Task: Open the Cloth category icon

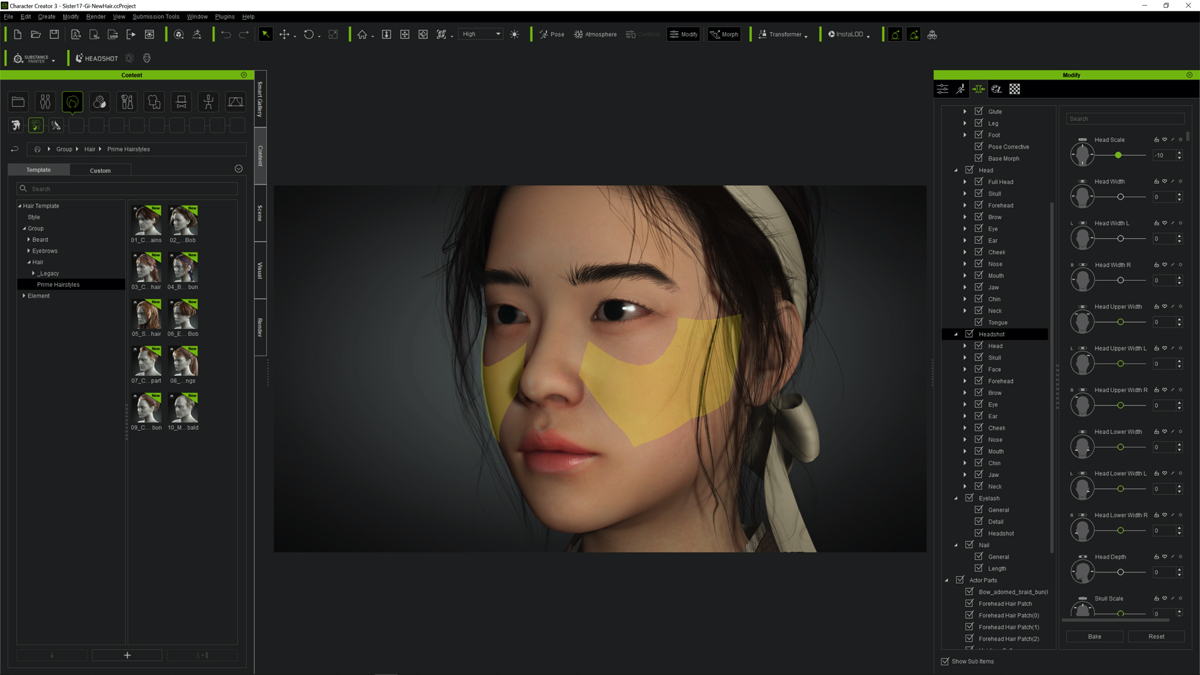Action: 154,102
